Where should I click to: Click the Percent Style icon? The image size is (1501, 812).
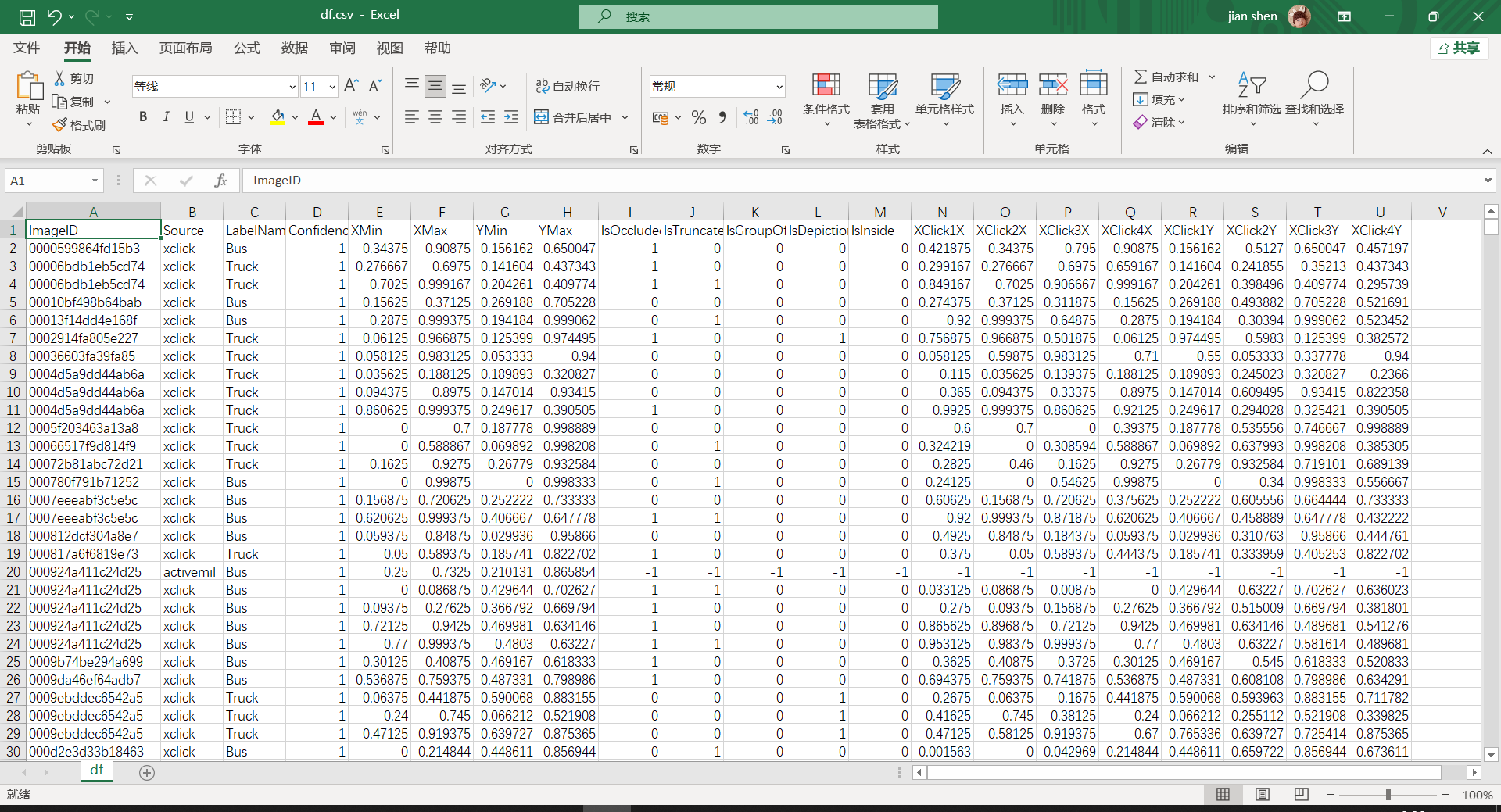(699, 117)
